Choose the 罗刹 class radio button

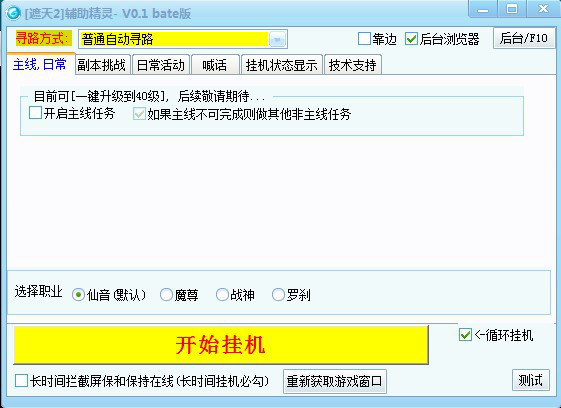click(x=278, y=295)
